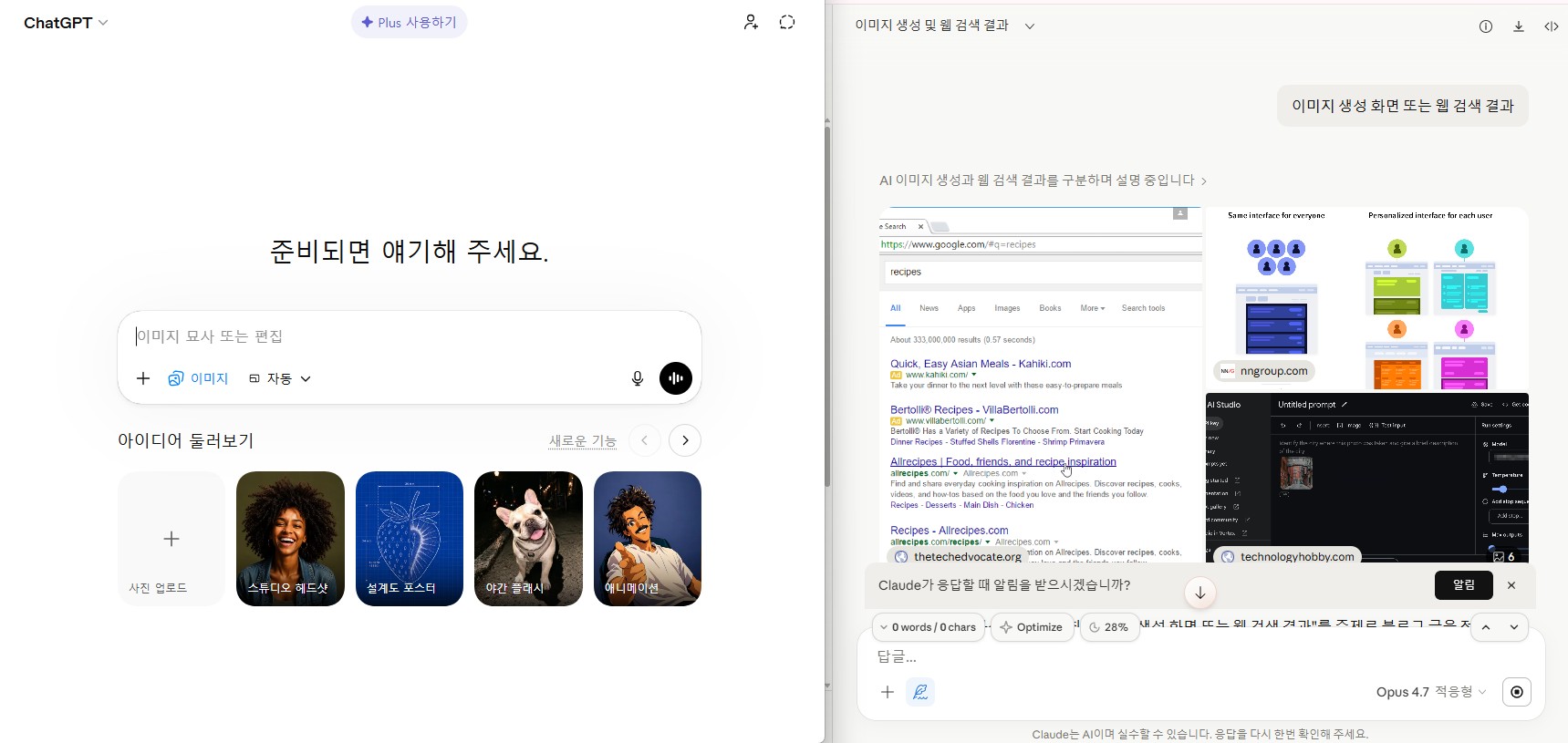The height and width of the screenshot is (743, 1568).
Task: Click the down chevron navigation arrow
Action: [1514, 627]
